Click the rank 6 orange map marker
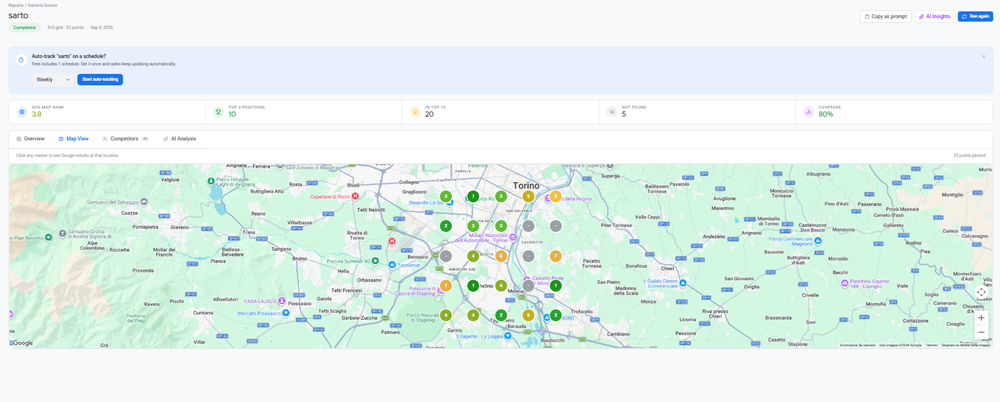The image size is (1000, 402). pyautogui.click(x=501, y=256)
